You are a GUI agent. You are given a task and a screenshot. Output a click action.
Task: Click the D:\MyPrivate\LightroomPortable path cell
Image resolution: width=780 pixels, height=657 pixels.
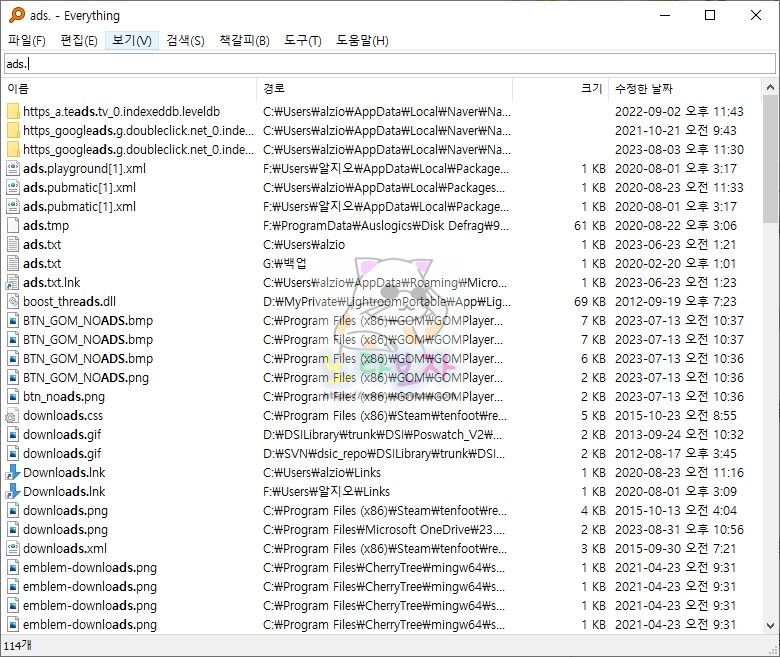point(387,301)
